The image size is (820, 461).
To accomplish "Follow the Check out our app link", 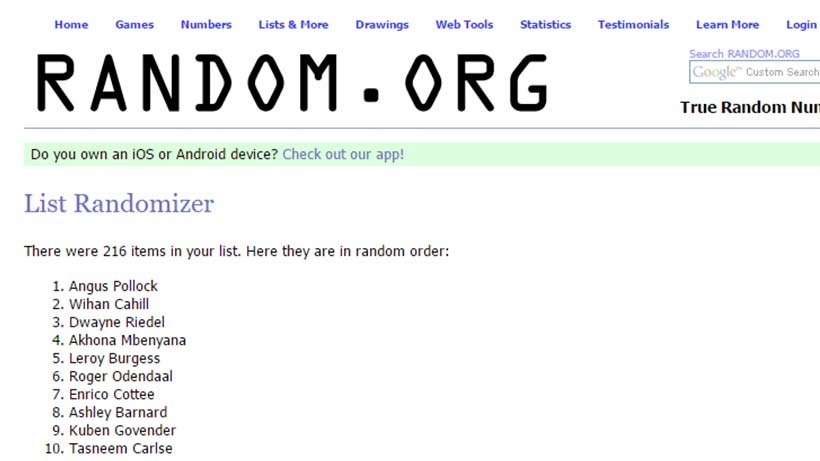I will [x=343, y=154].
